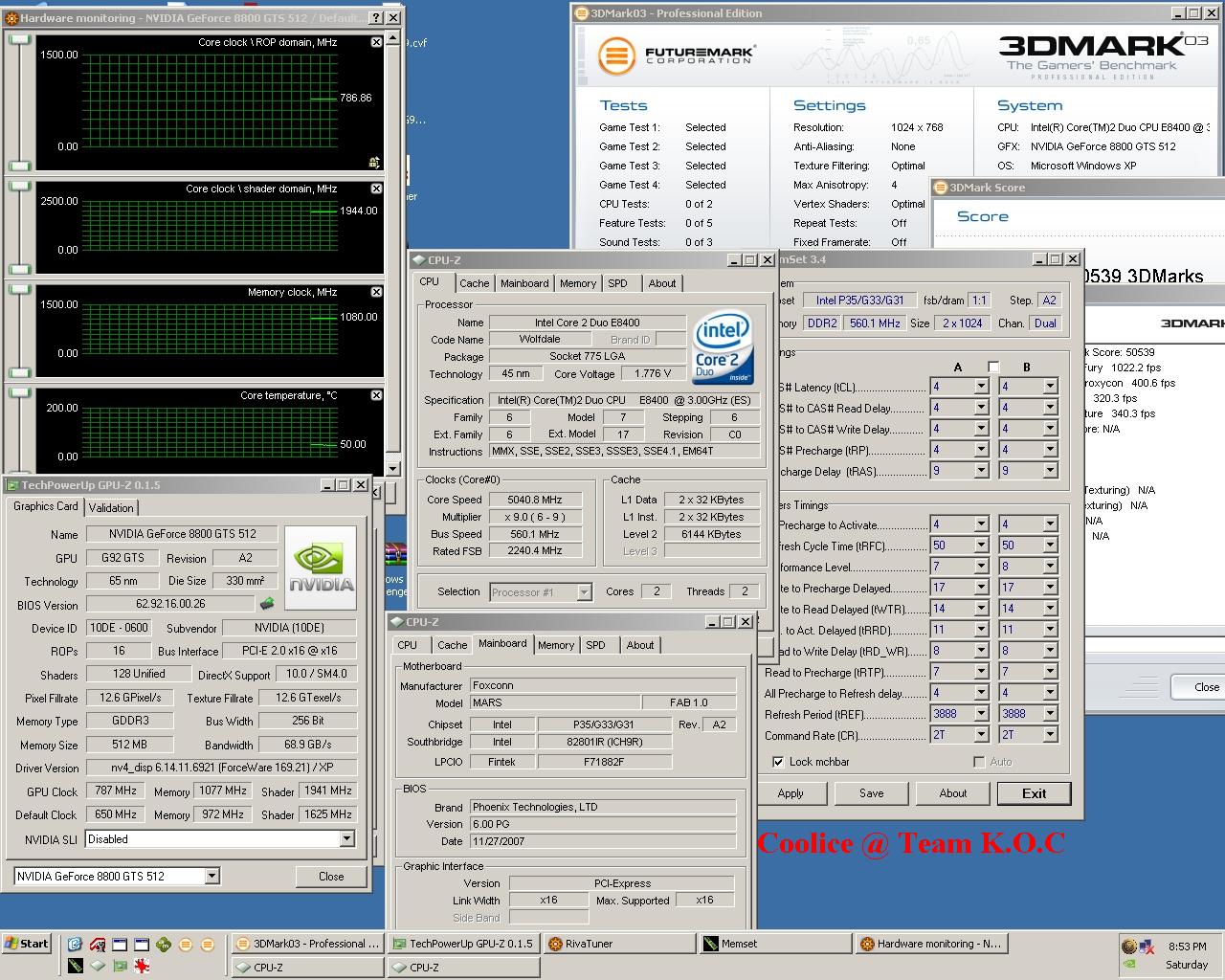
Task: Click the upper slider handle beside the Memory clock graph
Action: click(19, 290)
